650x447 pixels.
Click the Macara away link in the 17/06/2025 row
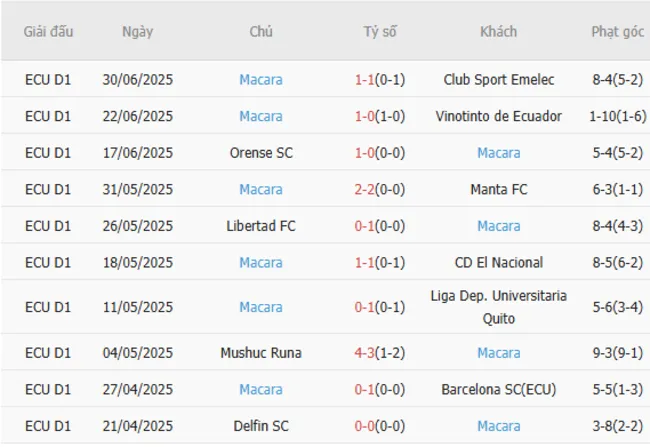pyautogui.click(x=498, y=153)
